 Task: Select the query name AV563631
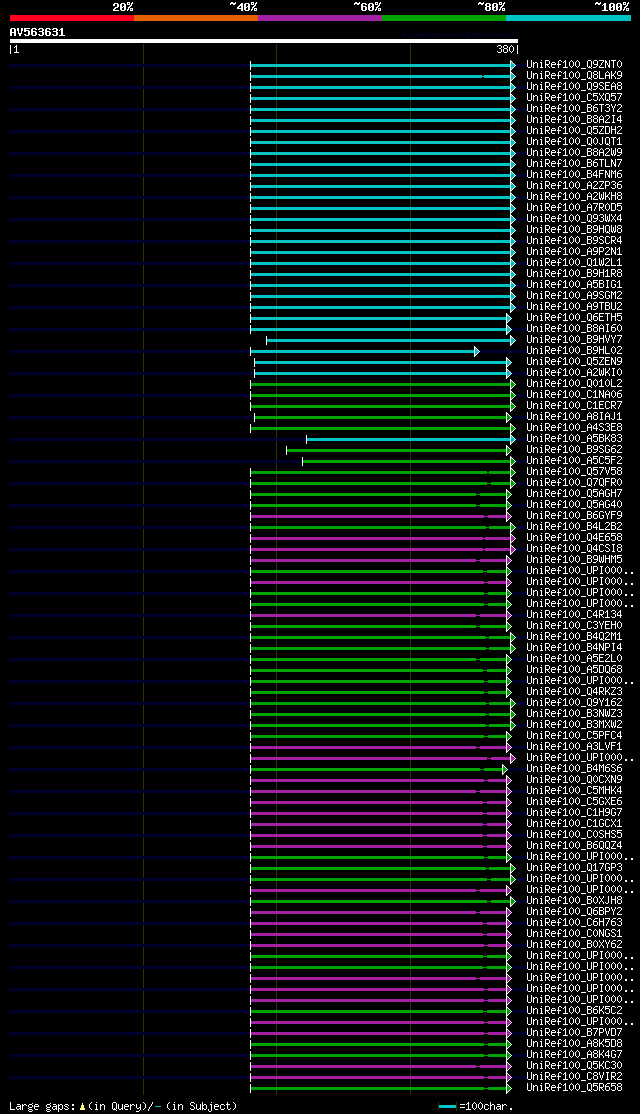37,32
